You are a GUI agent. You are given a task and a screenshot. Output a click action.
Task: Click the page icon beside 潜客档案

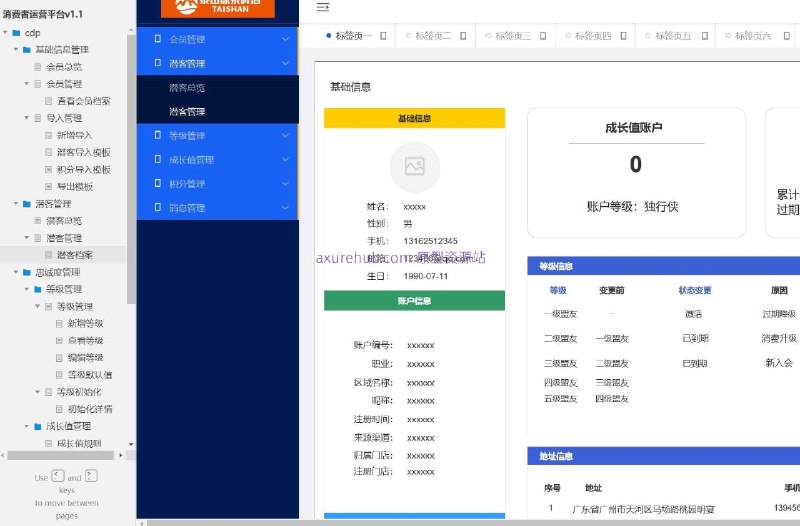pyautogui.click(x=48, y=255)
